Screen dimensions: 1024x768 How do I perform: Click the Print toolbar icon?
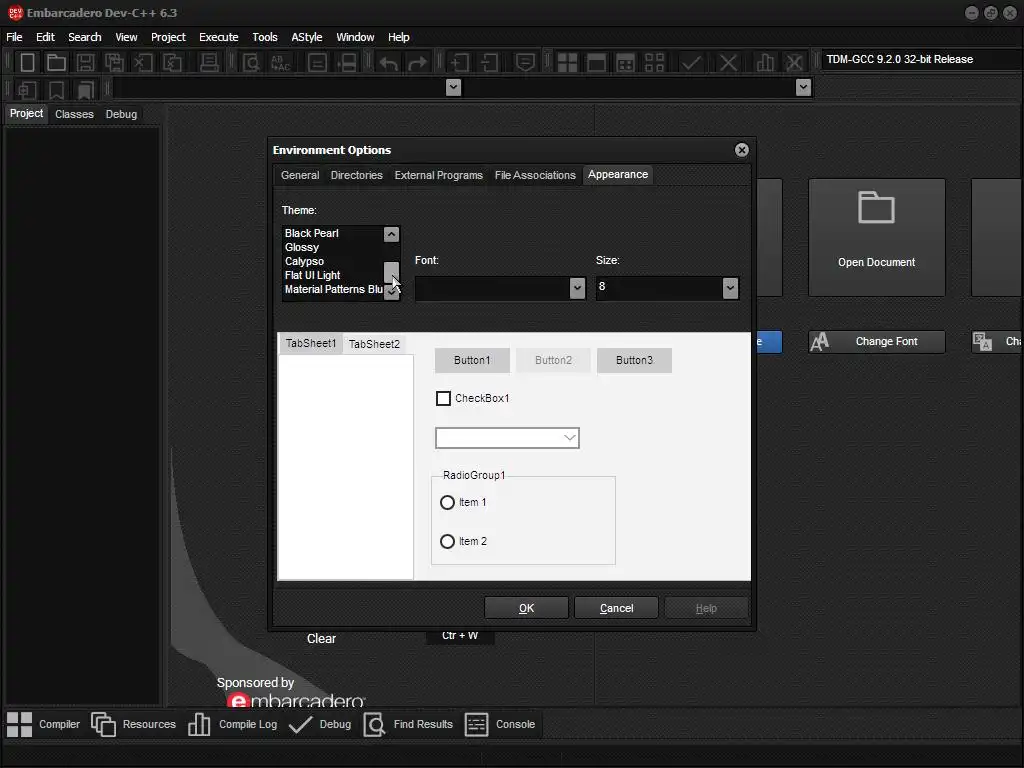pyautogui.click(x=209, y=63)
